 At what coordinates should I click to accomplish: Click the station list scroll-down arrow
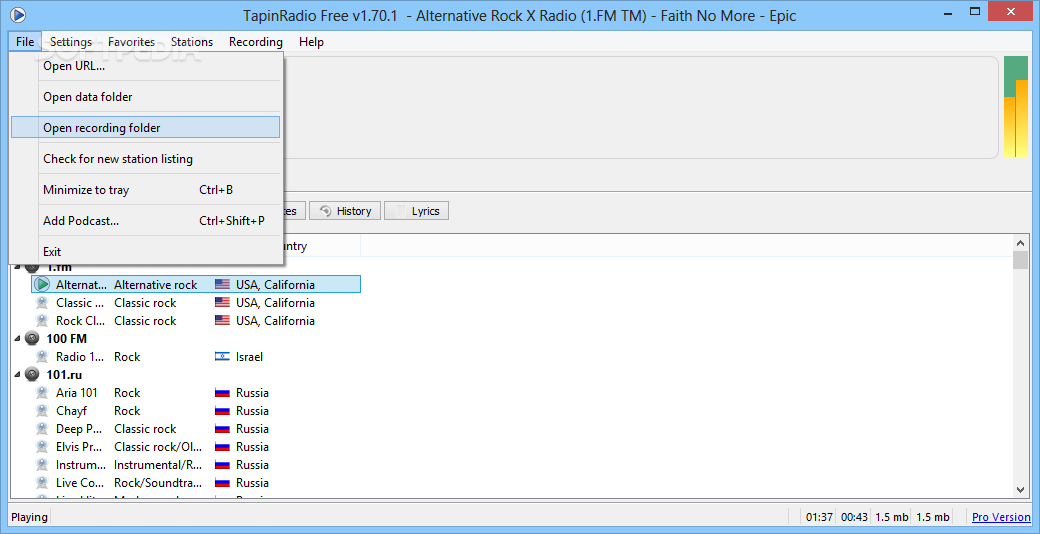point(1020,489)
